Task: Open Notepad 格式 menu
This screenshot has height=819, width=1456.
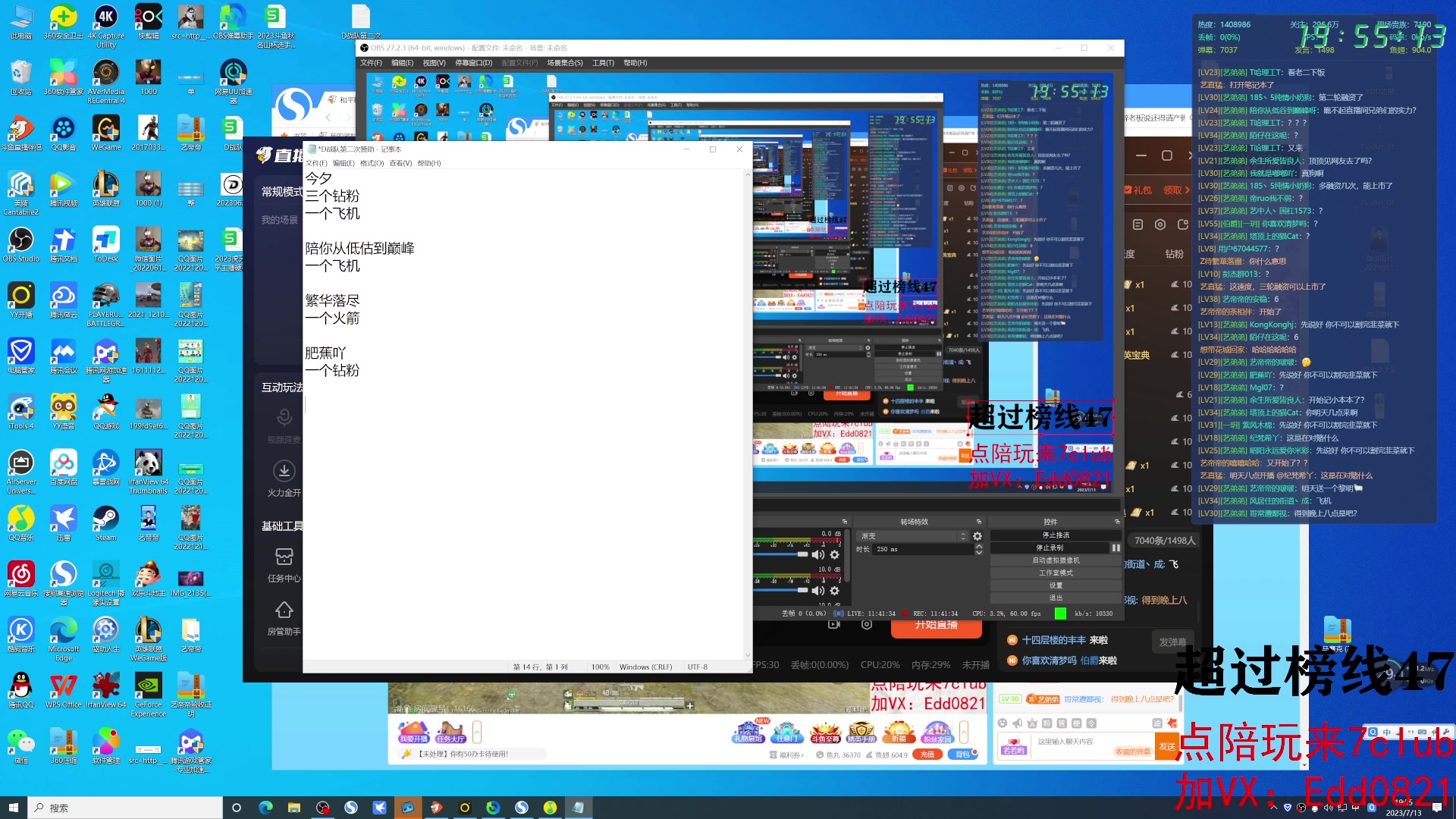Action: point(372,163)
